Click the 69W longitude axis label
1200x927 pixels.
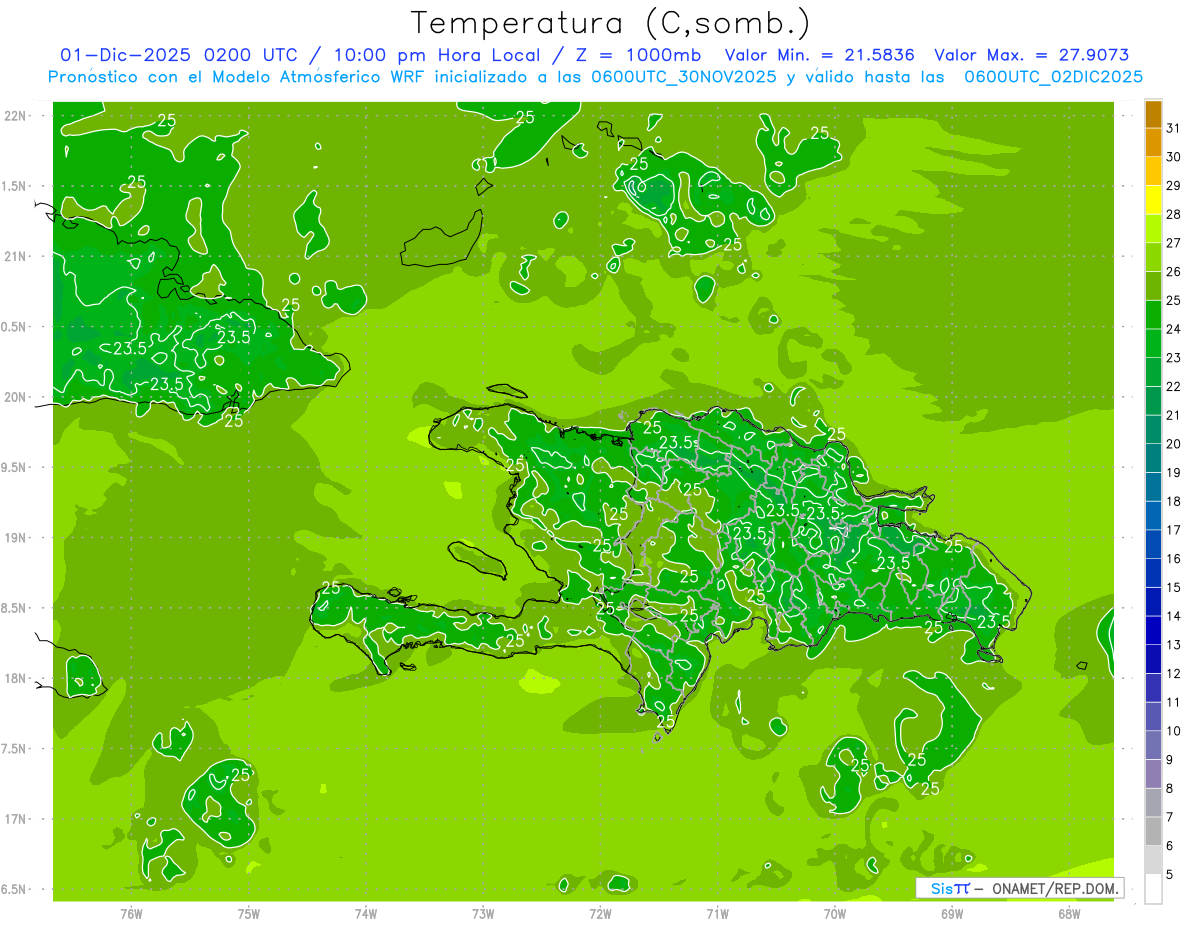[952, 914]
